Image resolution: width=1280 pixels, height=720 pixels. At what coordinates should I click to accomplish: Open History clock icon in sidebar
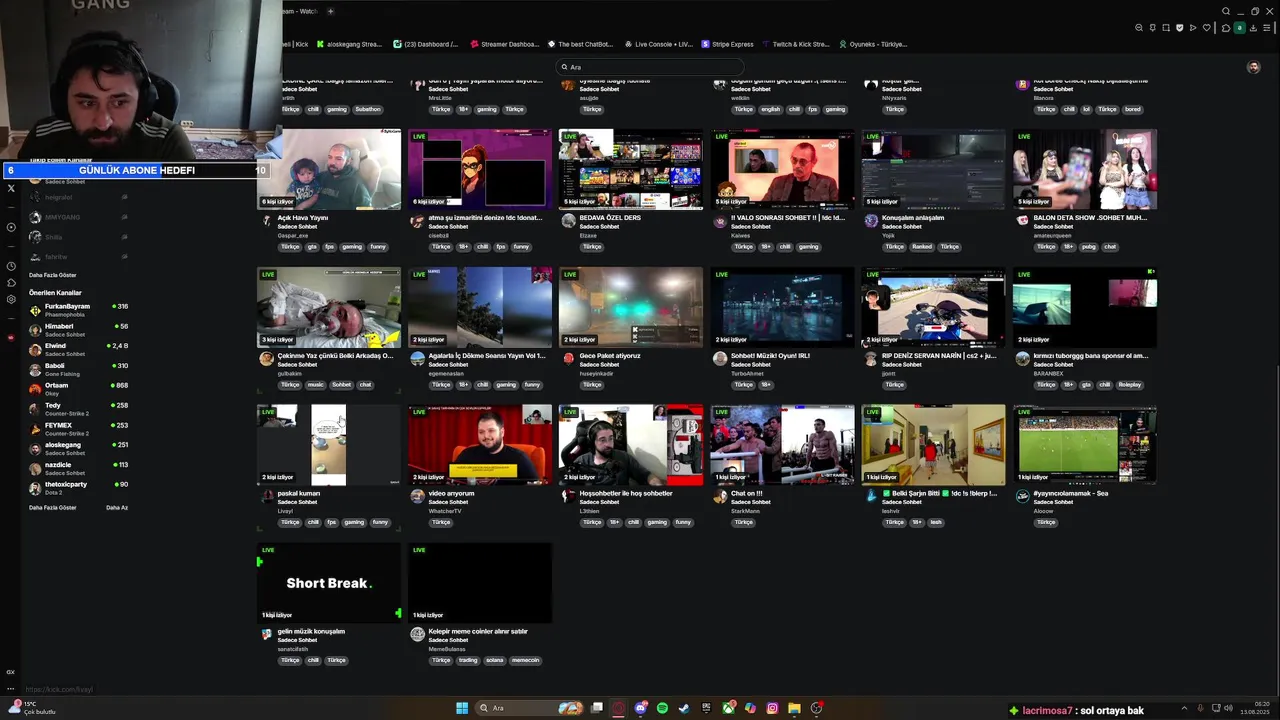click(11, 266)
